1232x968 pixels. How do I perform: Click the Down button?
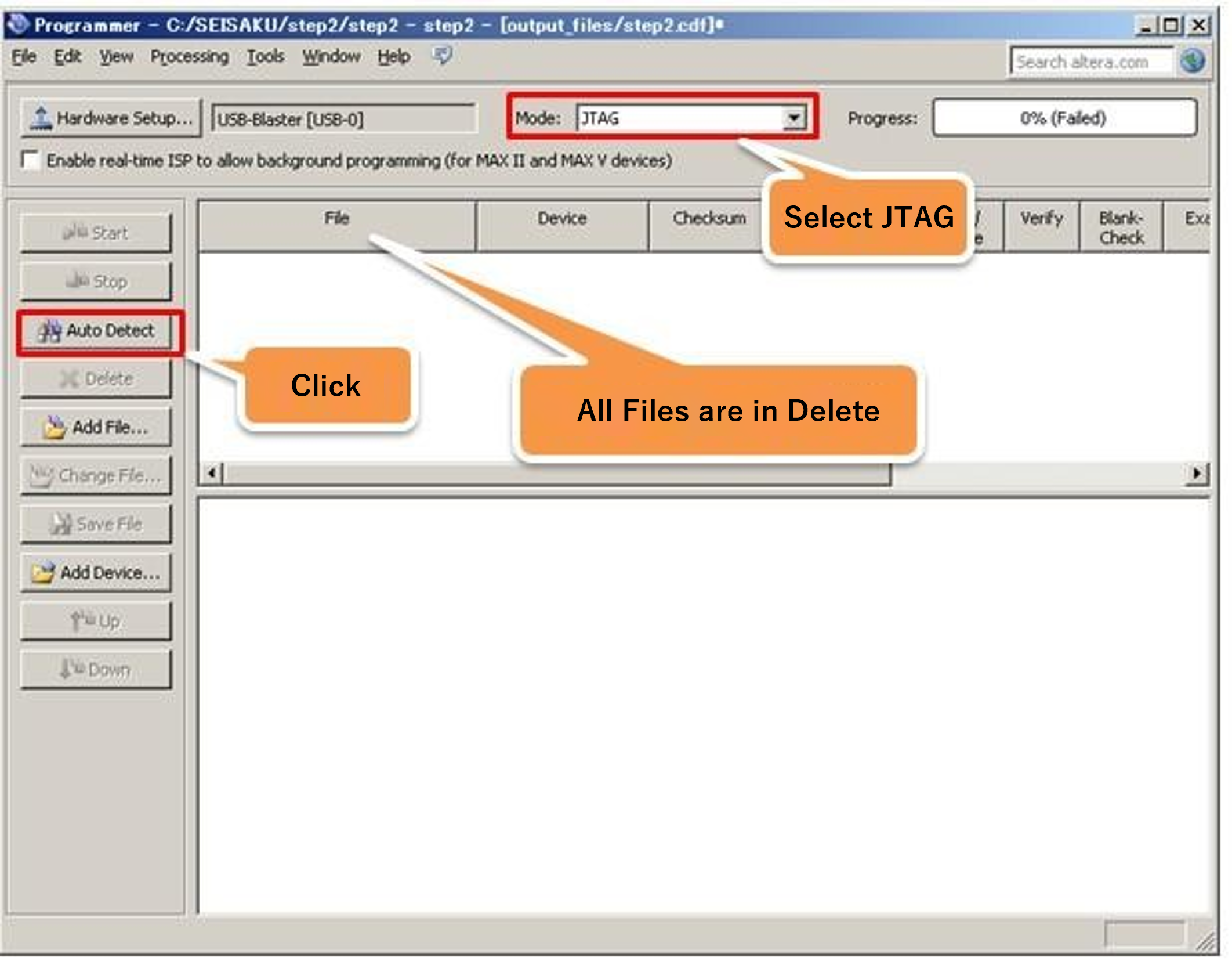tap(96, 669)
